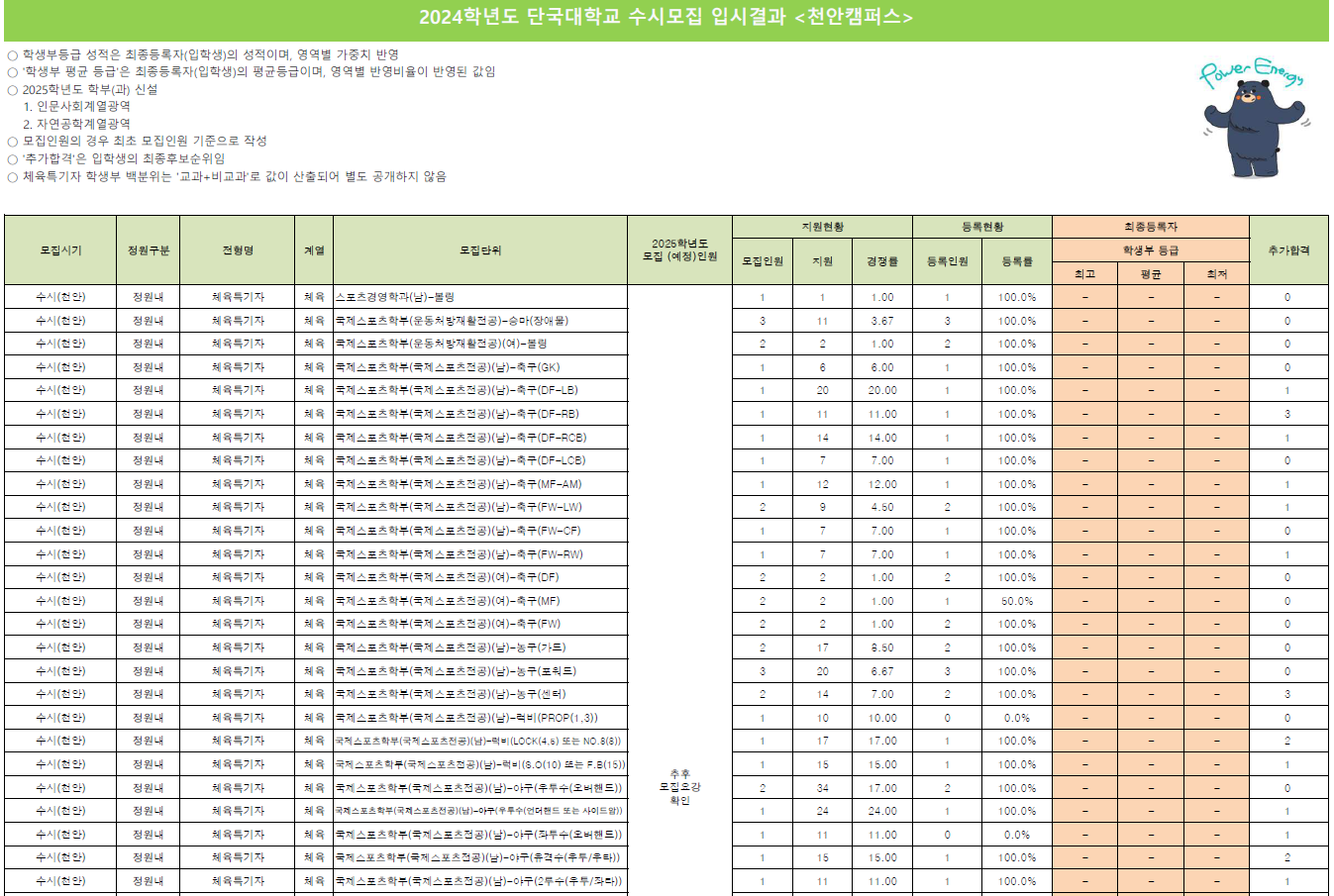This screenshot has width=1334, height=896.
Task: Select the '(여)-축구(DF)' department cell
Action: pos(480,577)
